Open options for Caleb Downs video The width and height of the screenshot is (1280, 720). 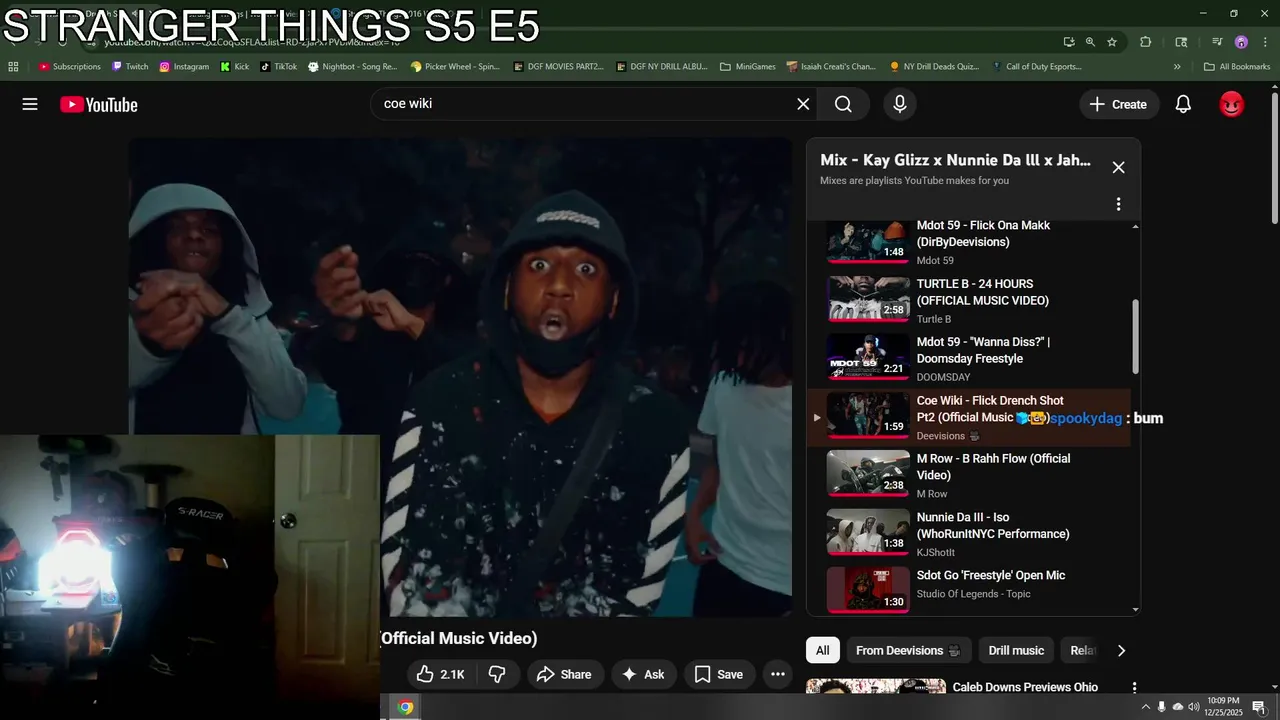1134,688
